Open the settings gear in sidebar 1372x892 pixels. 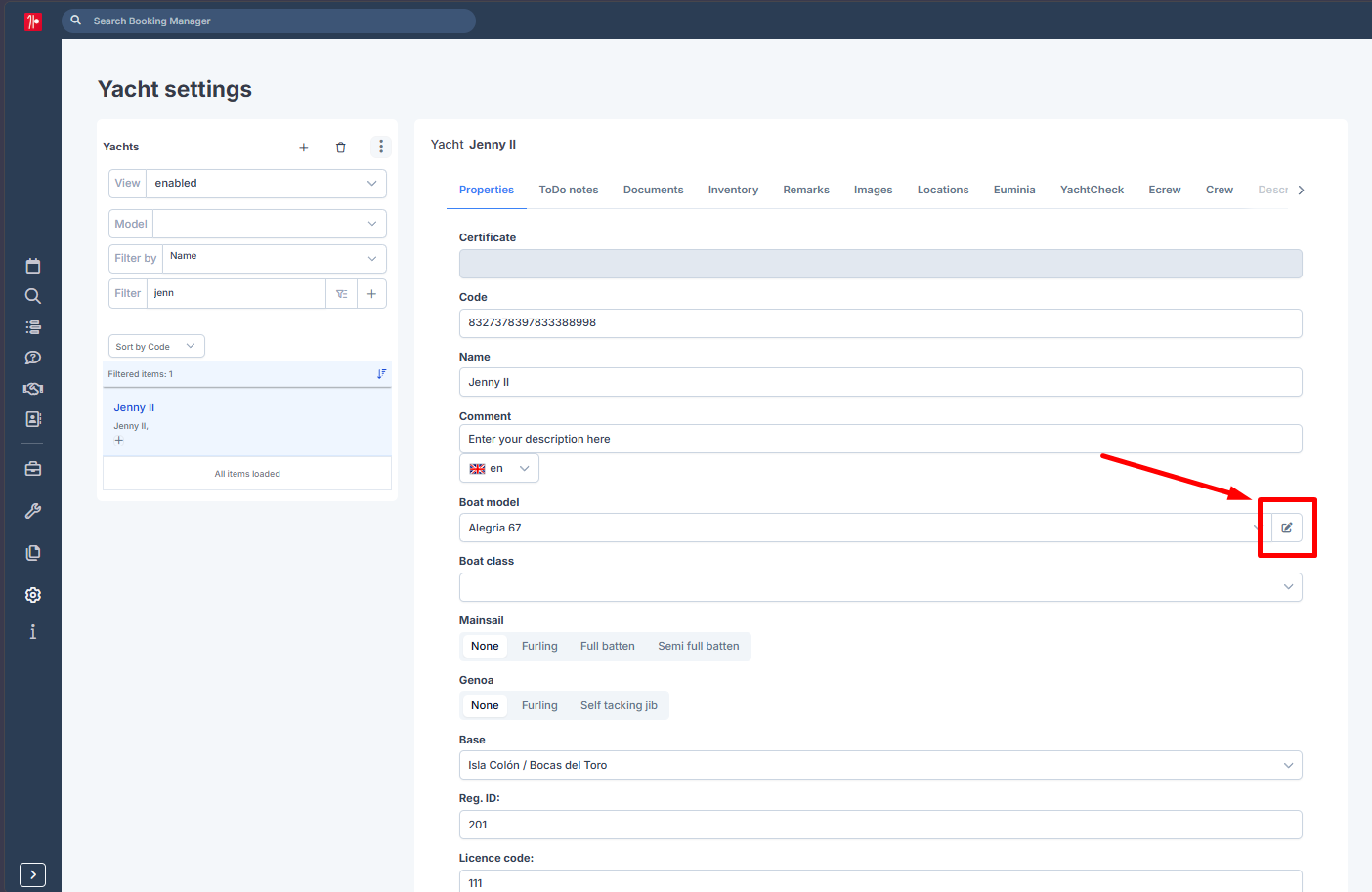click(x=33, y=595)
